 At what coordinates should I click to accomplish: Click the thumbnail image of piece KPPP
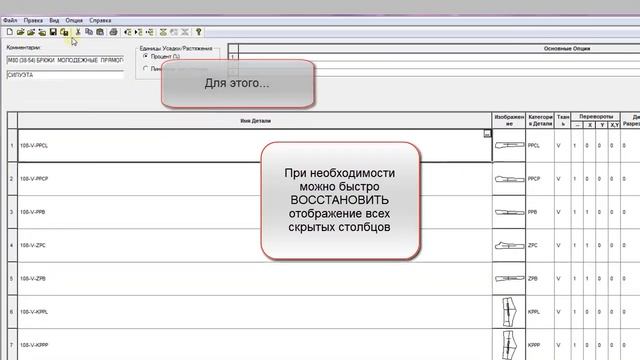tap(509, 345)
